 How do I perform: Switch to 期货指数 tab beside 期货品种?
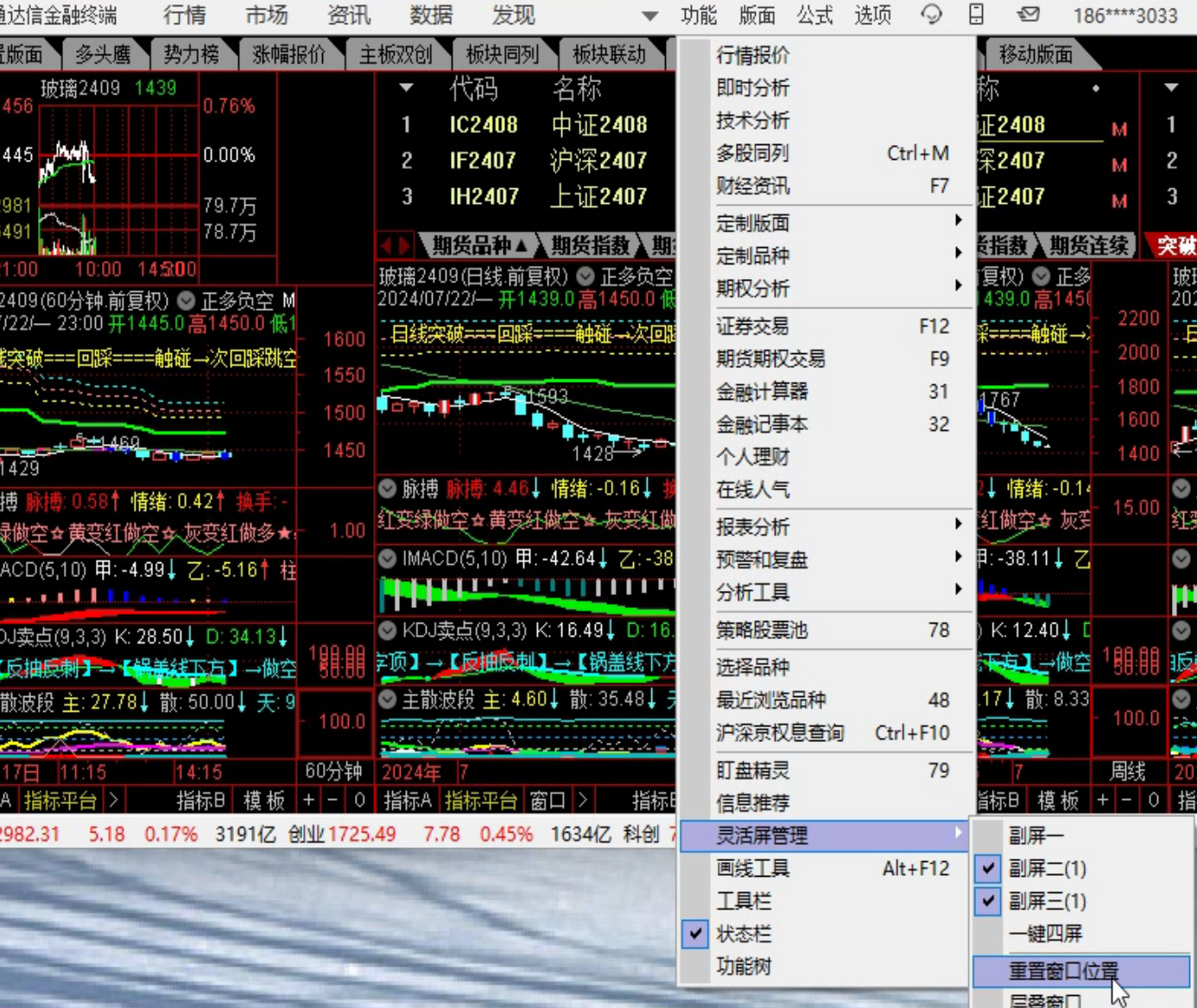click(592, 245)
